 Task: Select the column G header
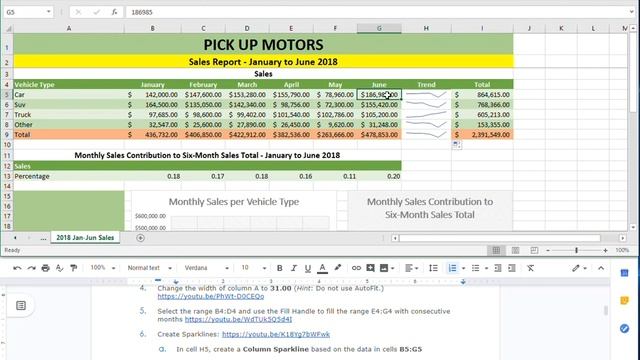[379, 28]
